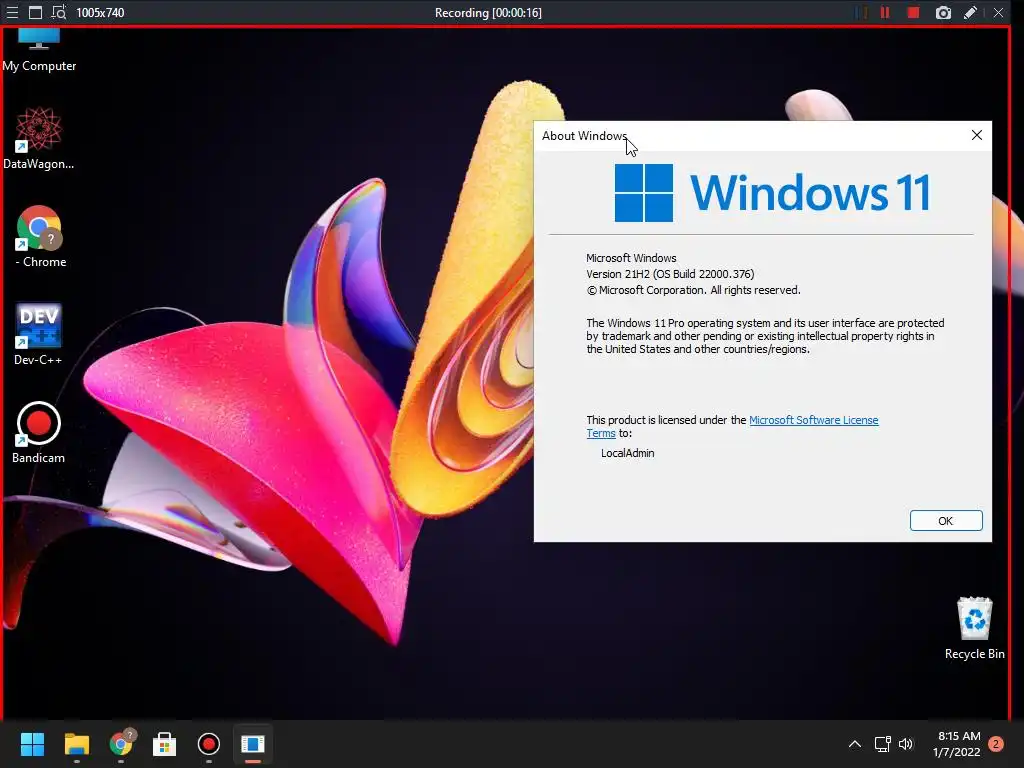Activate the Bandicam drawing pencil tool
1024x768 pixels.
[x=970, y=12]
